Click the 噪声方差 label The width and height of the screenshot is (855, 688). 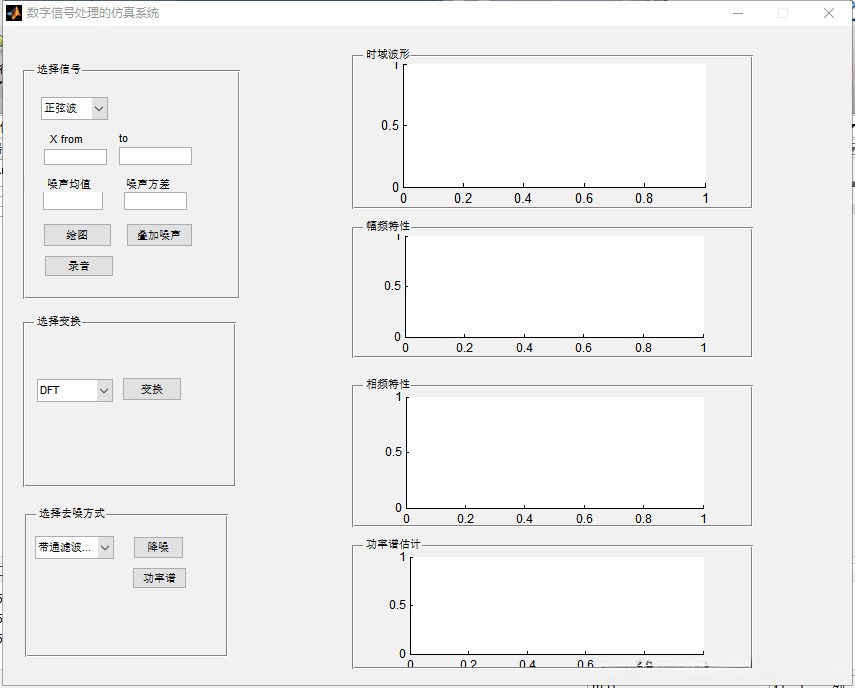point(148,184)
